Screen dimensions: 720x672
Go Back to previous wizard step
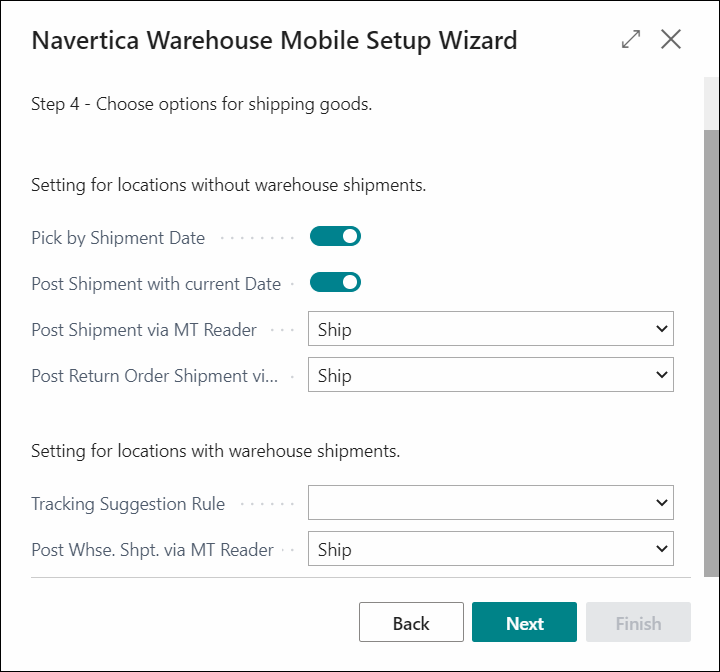tap(411, 622)
